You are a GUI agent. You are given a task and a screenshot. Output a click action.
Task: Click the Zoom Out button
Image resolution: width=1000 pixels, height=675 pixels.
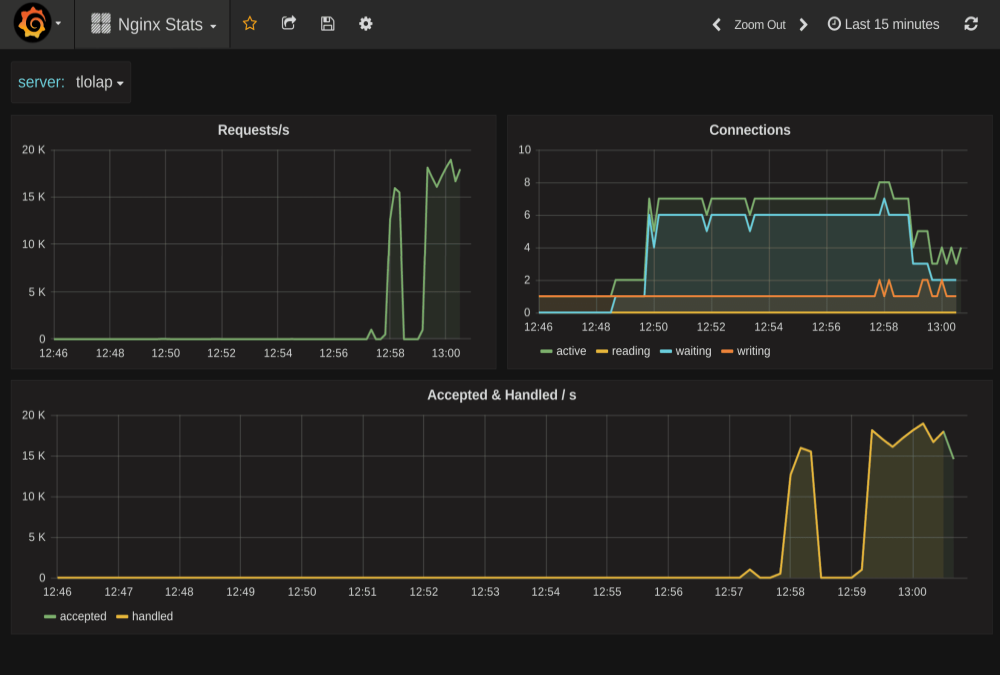[759, 23]
